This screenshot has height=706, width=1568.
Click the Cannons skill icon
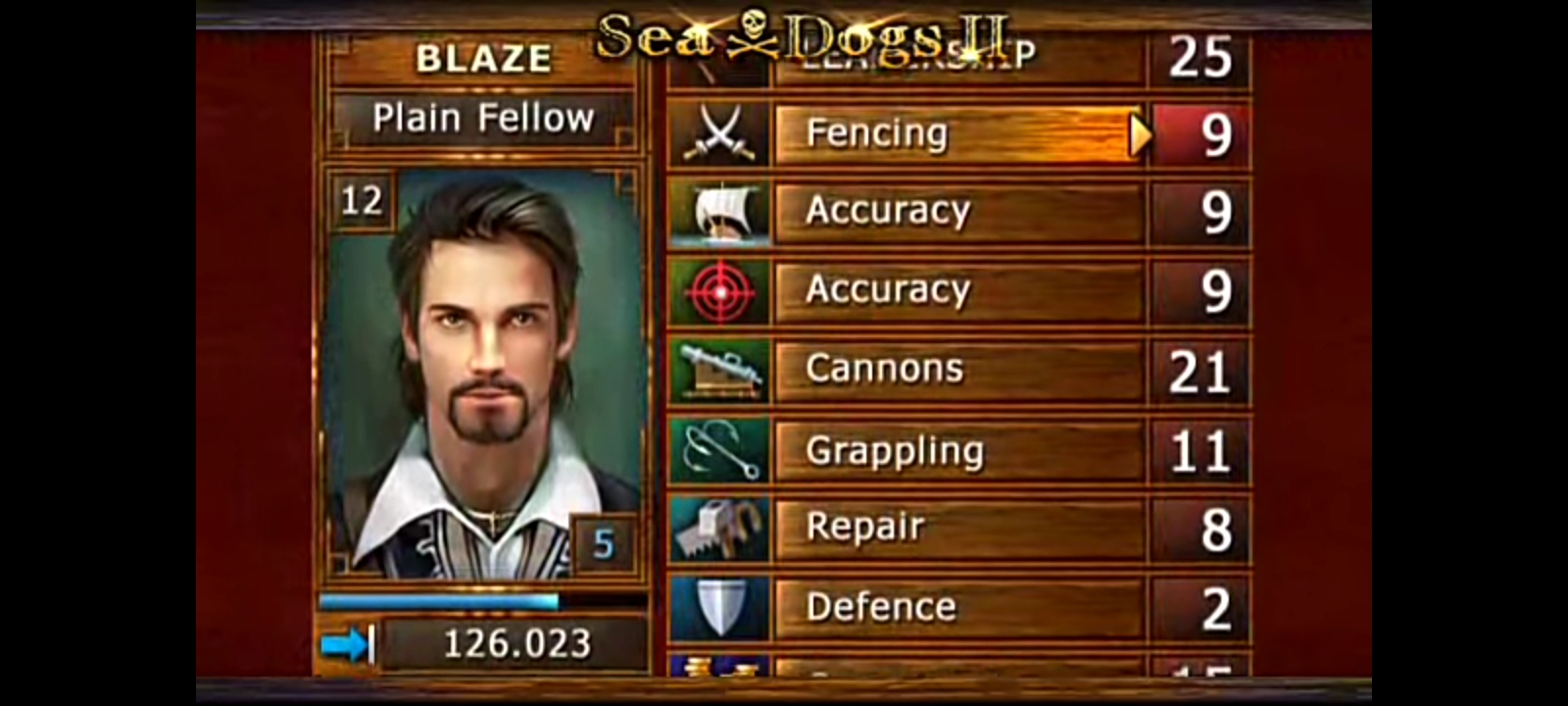coord(720,372)
